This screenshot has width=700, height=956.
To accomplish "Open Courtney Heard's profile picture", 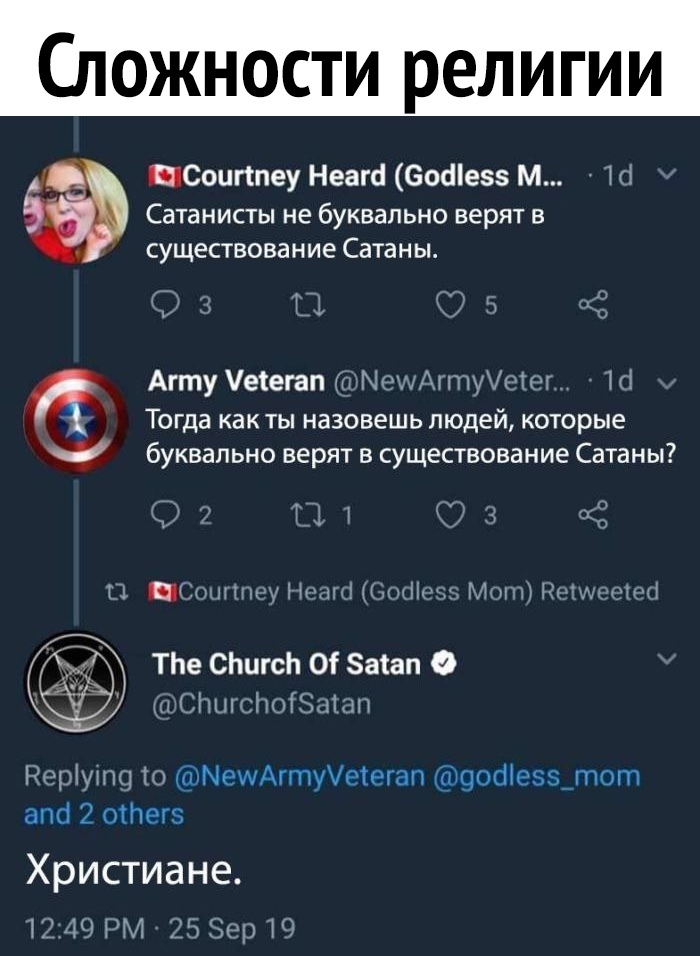I will 77,211.
